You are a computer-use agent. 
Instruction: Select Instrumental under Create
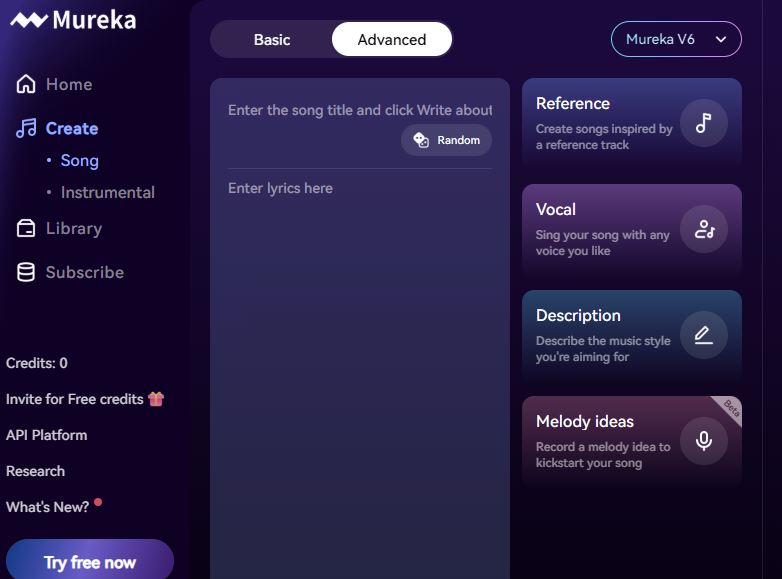[107, 193]
